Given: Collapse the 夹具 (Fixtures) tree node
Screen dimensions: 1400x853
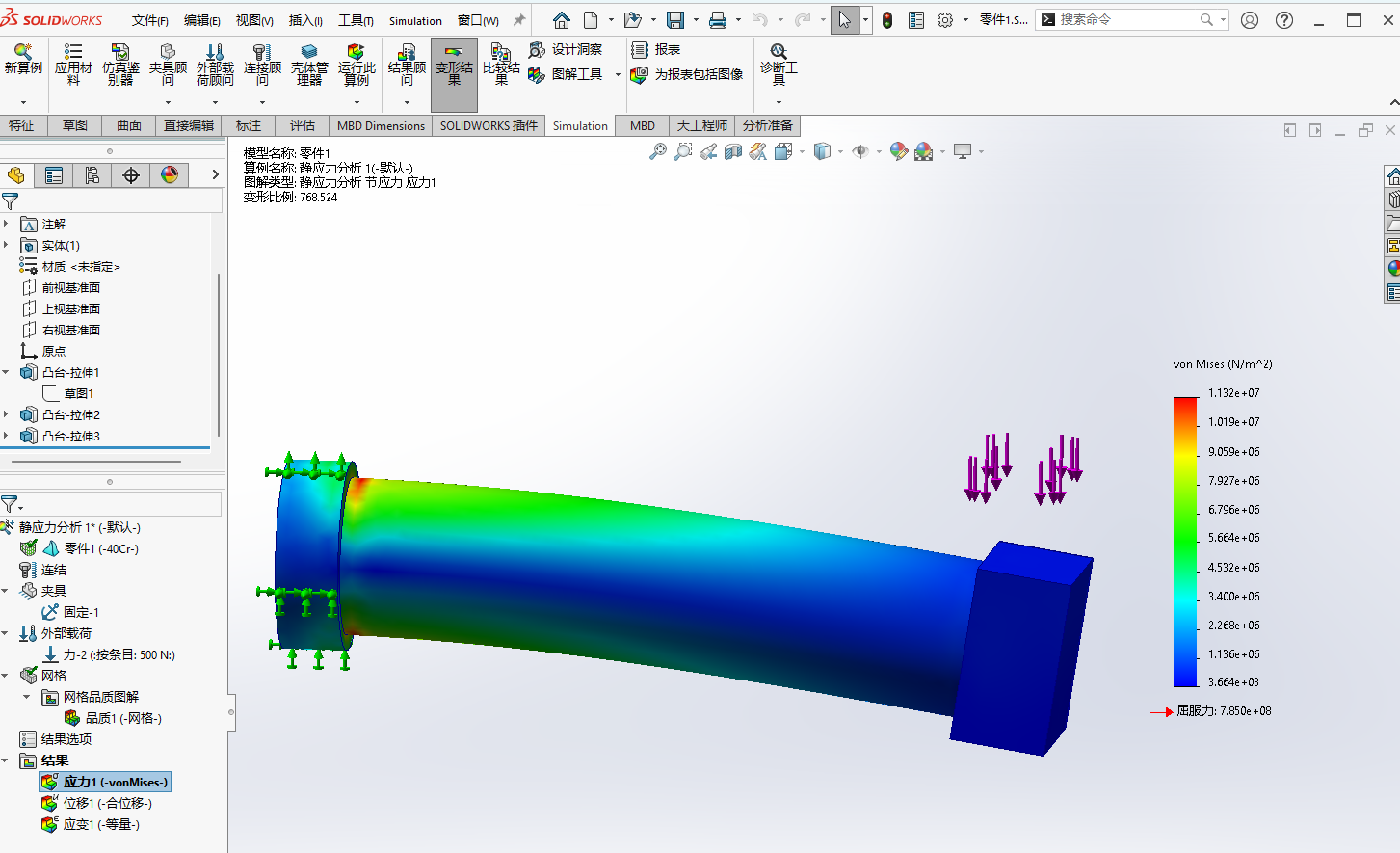Looking at the screenshot, I should 7,591.
